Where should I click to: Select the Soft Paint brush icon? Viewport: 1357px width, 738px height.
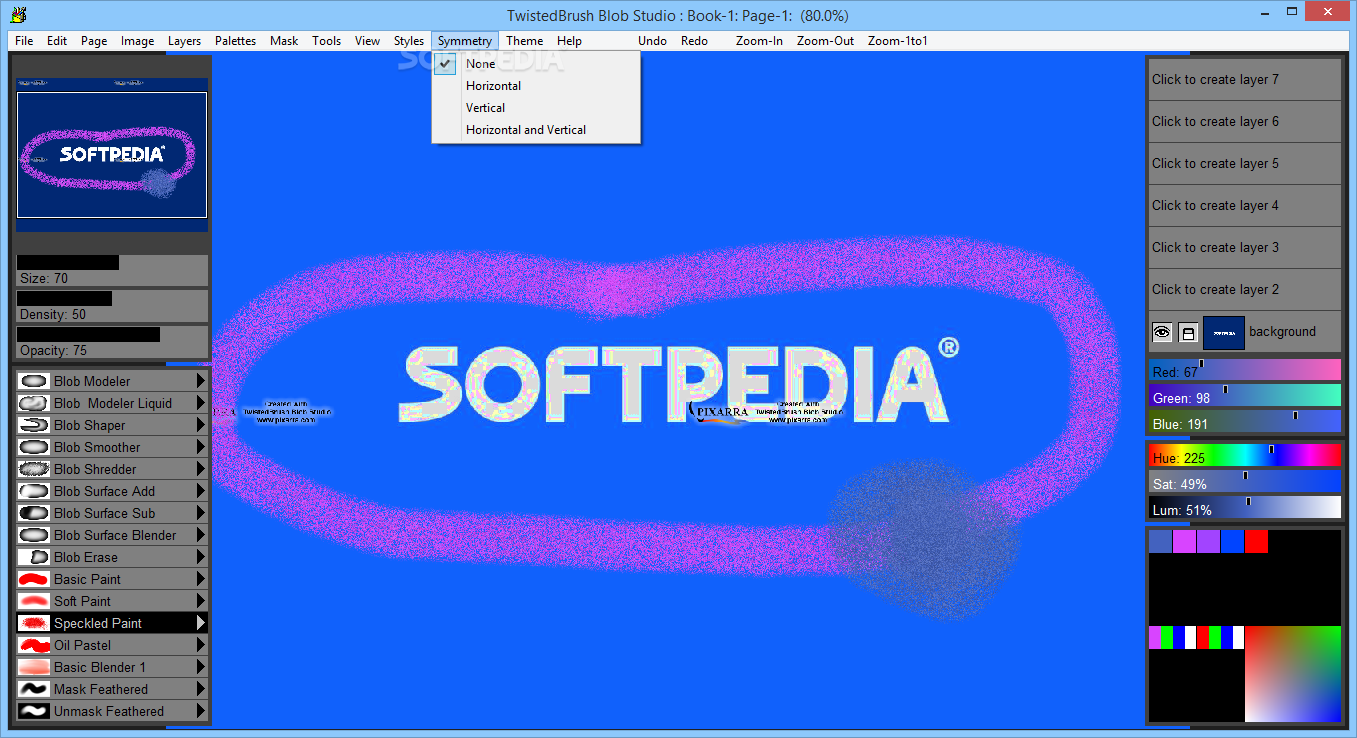35,601
